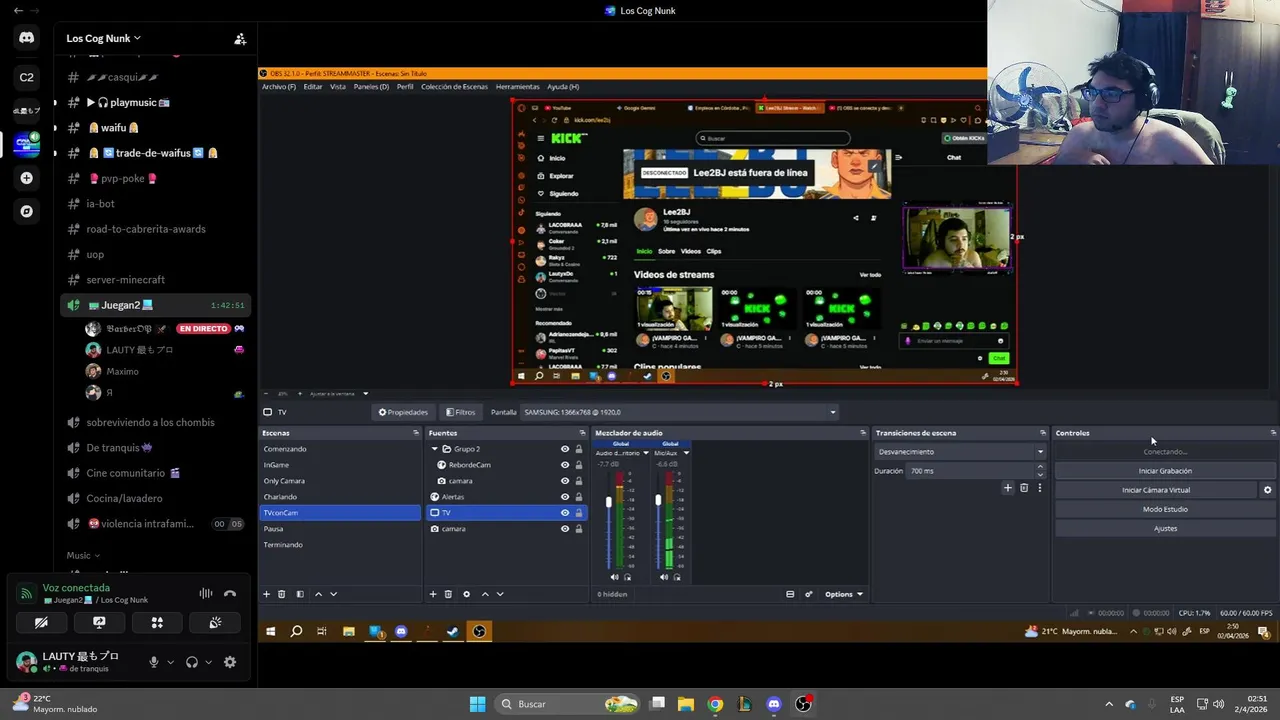Open advanced audio properties gears in mixer

click(809, 594)
